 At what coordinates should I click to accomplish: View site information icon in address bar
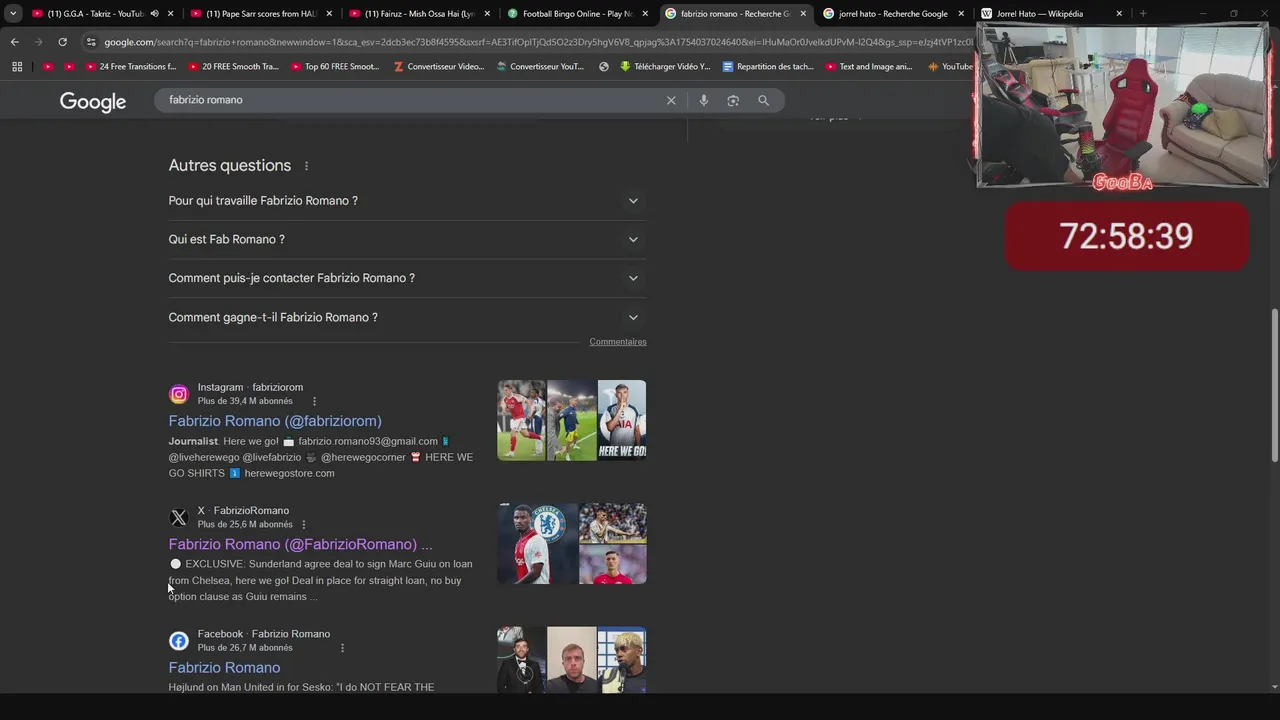coord(91,42)
